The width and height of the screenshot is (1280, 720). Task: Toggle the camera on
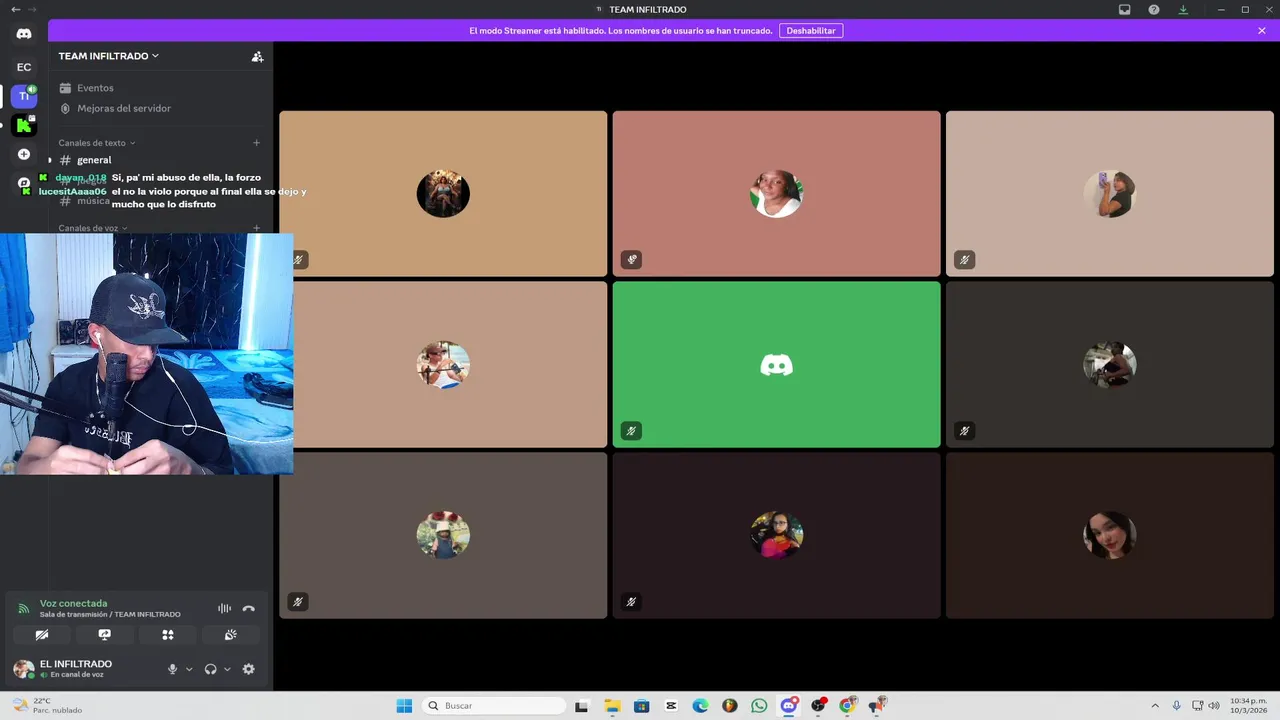coord(41,635)
